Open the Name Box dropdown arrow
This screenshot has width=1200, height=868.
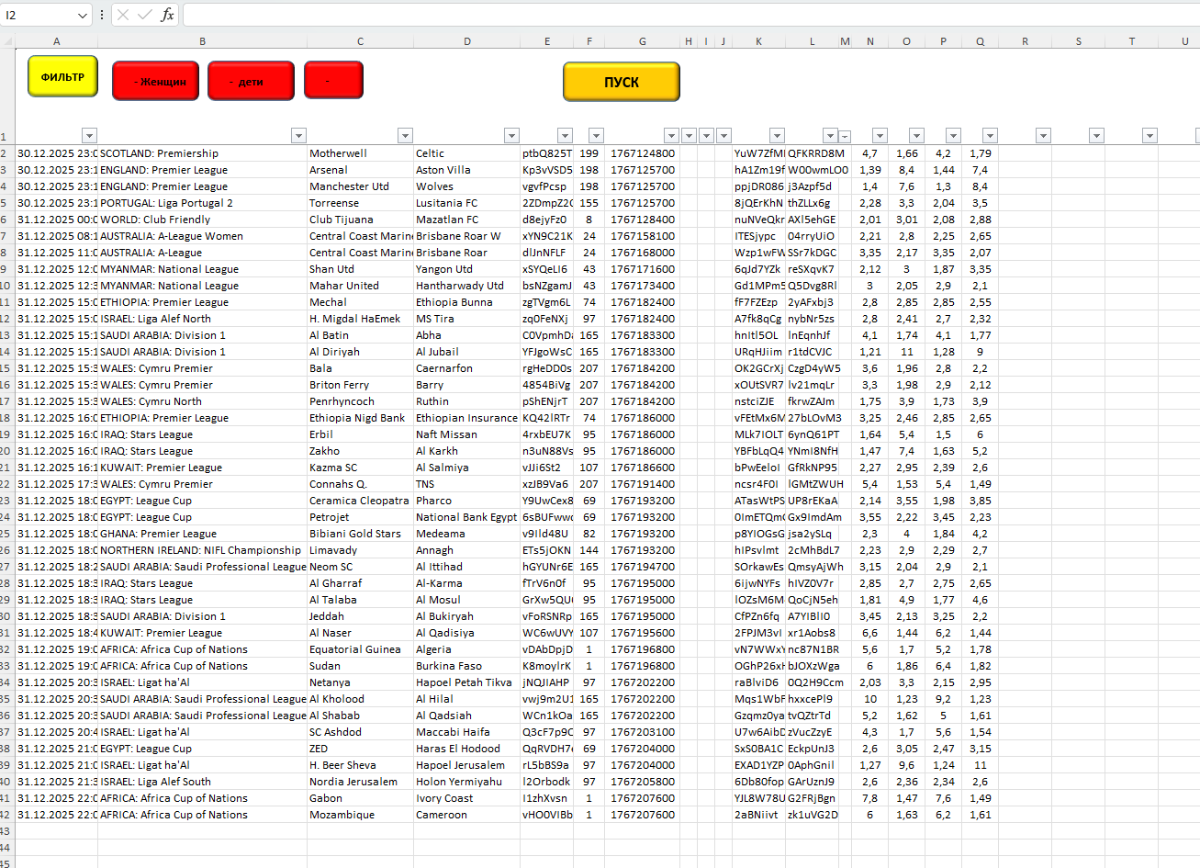click(82, 16)
